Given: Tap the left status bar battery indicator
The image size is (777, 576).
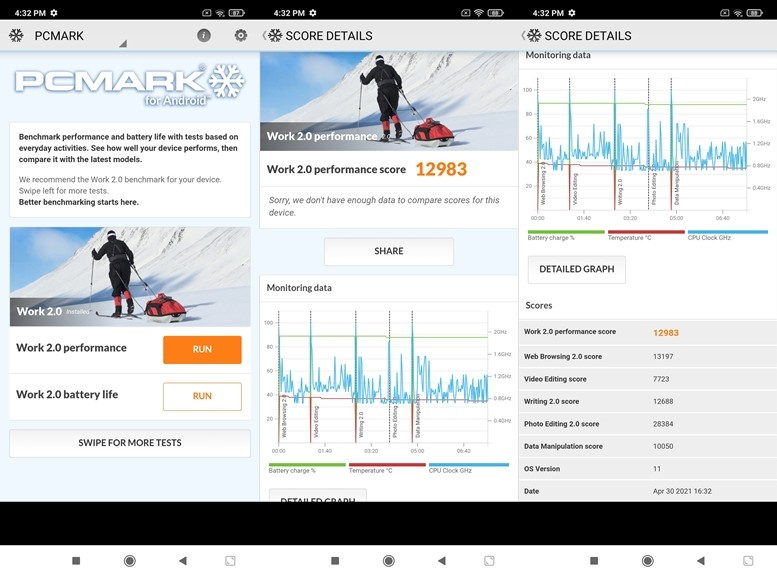Looking at the screenshot, I should pos(237,13).
